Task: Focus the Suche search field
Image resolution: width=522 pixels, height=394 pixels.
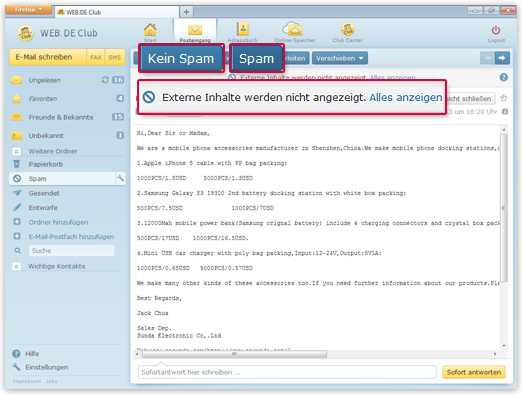Action: click(71, 250)
